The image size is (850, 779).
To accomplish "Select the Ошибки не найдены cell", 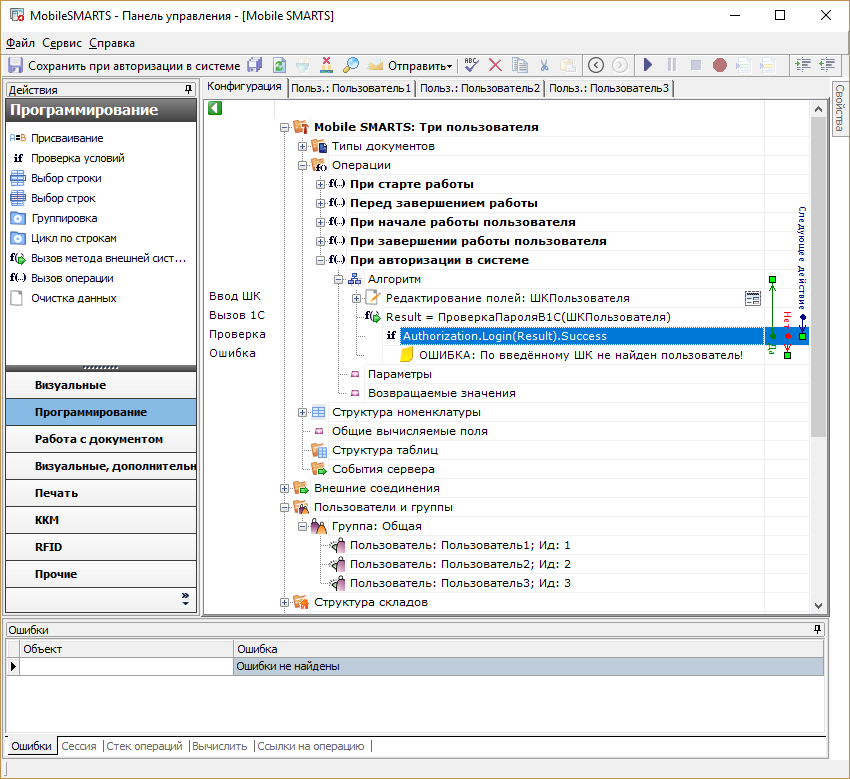I will coord(529,666).
